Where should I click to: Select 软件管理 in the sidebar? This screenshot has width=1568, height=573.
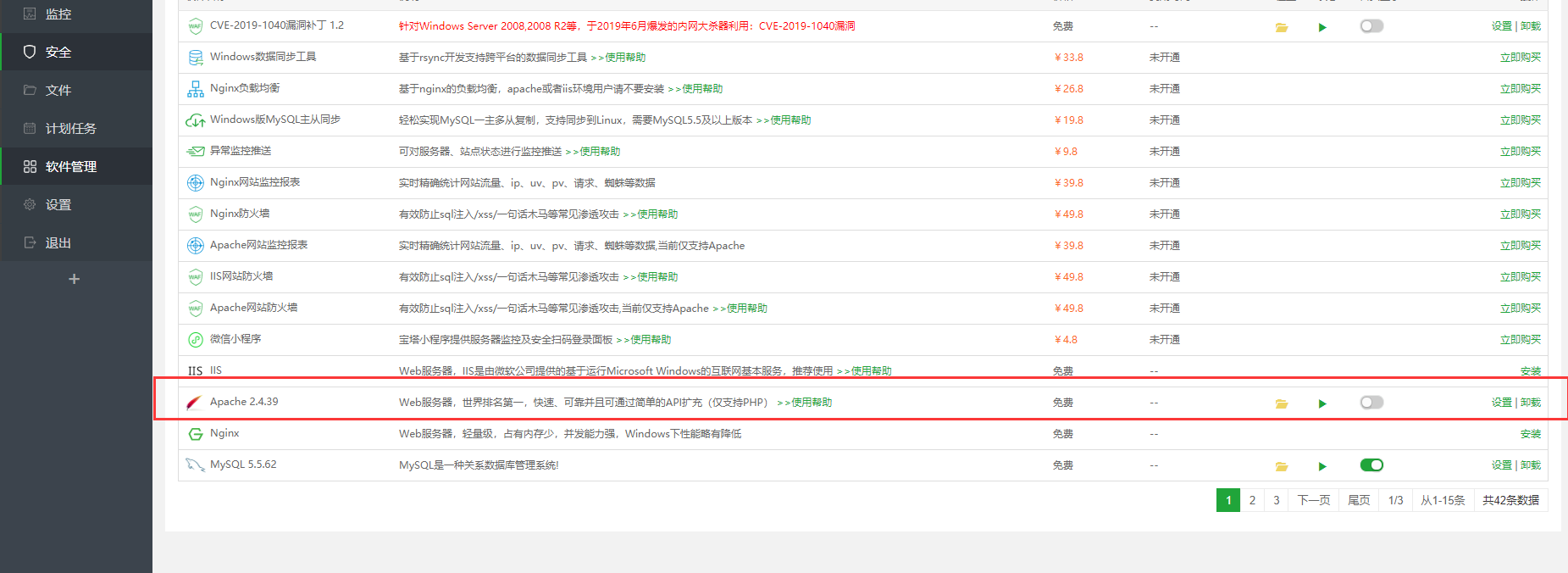(76, 166)
